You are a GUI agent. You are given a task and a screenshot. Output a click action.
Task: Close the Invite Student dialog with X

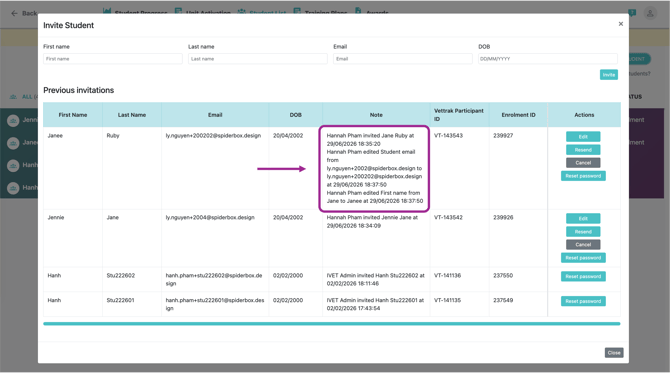click(620, 24)
